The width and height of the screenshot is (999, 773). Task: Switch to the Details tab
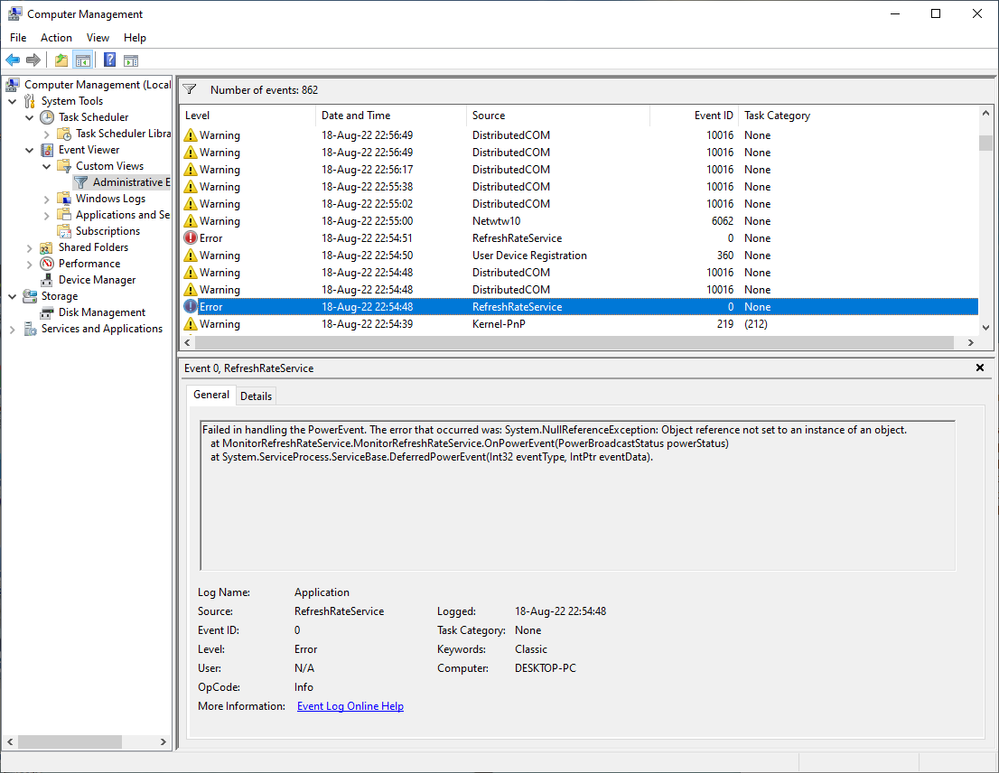point(256,396)
